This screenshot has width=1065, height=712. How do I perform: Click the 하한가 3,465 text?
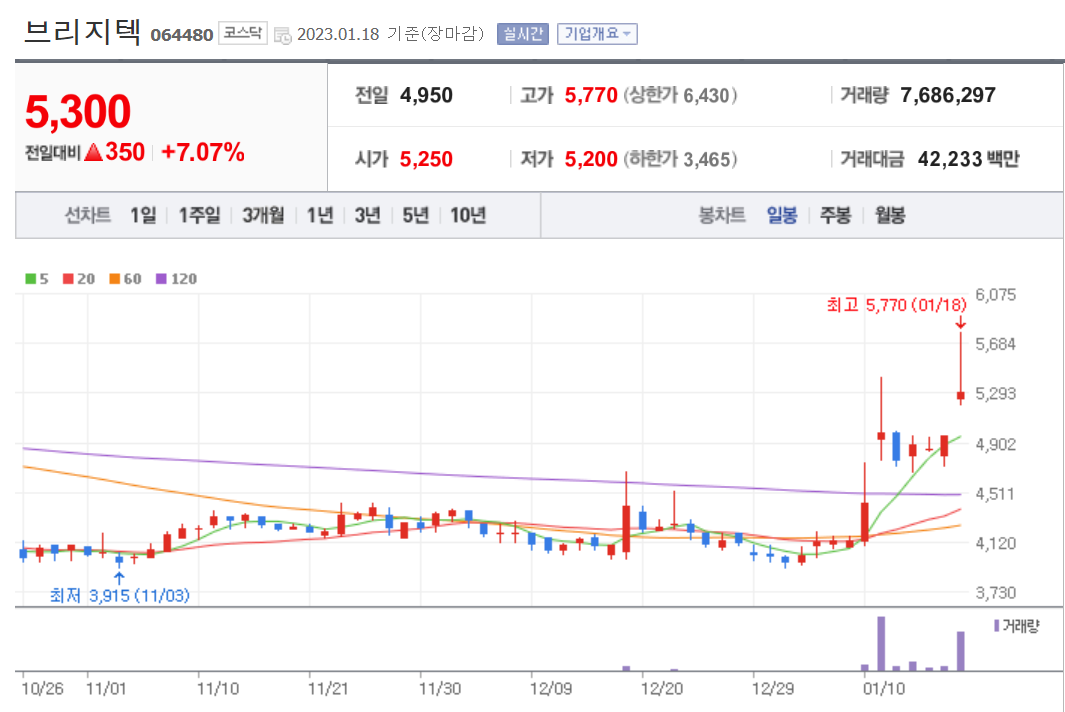point(680,159)
